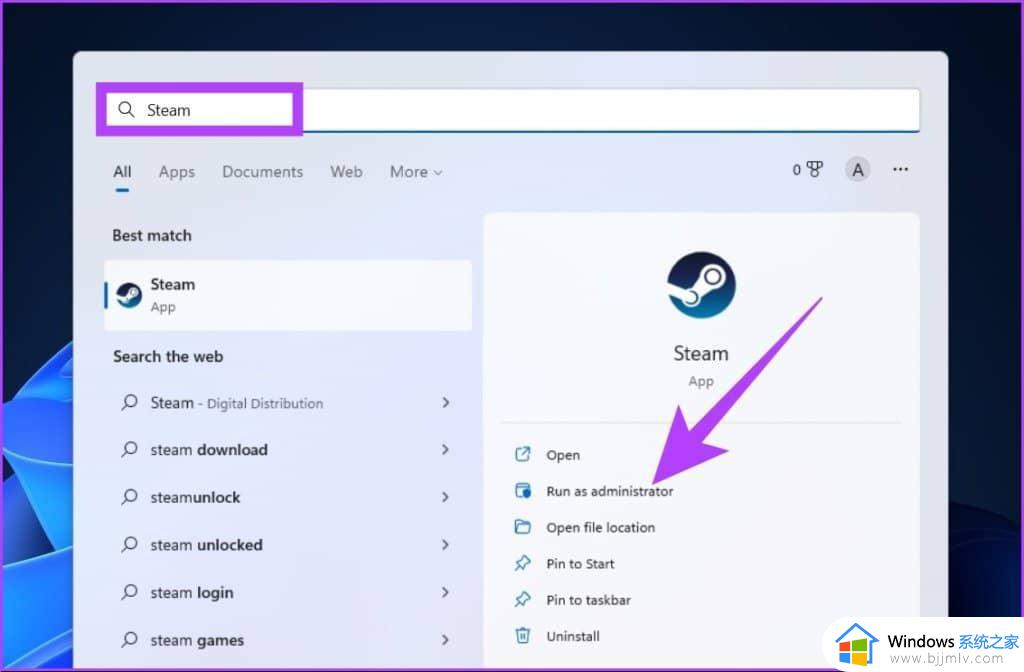Click the Steam search input field
1024x672 pixels.
click(x=513, y=110)
